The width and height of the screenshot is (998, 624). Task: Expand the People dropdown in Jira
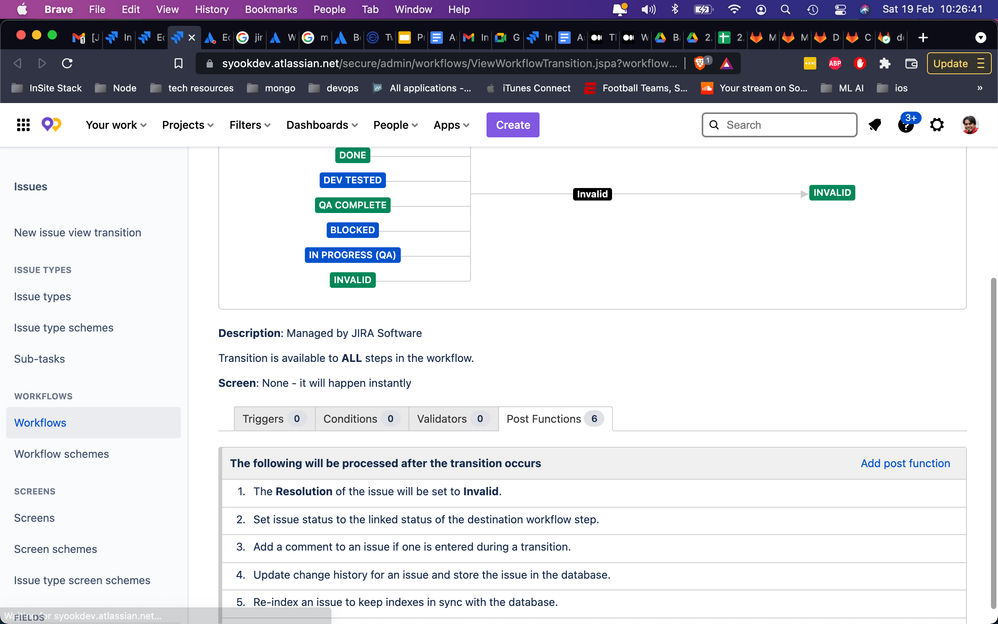pos(395,125)
